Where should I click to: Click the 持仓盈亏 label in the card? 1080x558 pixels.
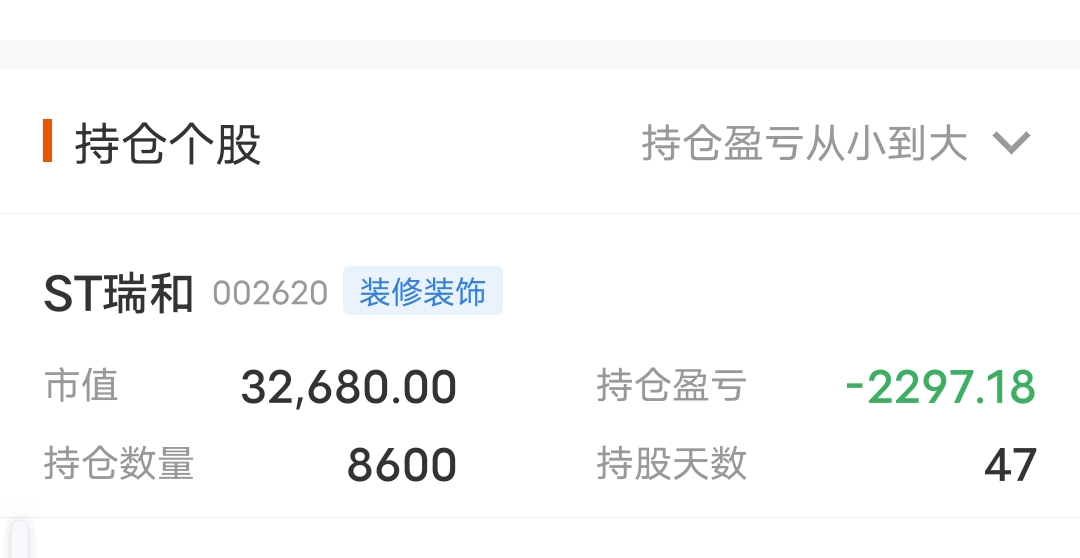click(672, 384)
